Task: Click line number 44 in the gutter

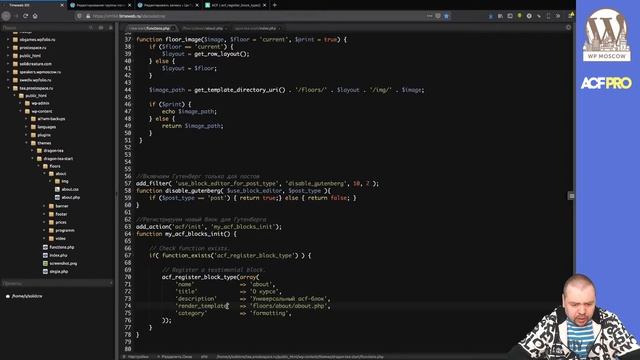Action: pyautogui.click(x=128, y=90)
